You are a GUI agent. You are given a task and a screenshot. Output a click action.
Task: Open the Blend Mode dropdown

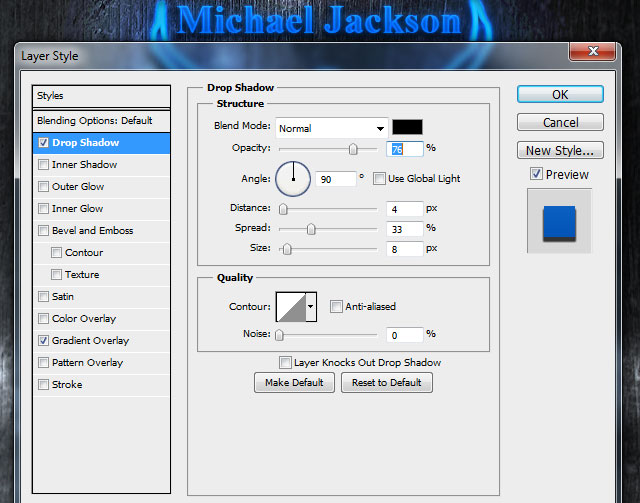pyautogui.click(x=331, y=129)
